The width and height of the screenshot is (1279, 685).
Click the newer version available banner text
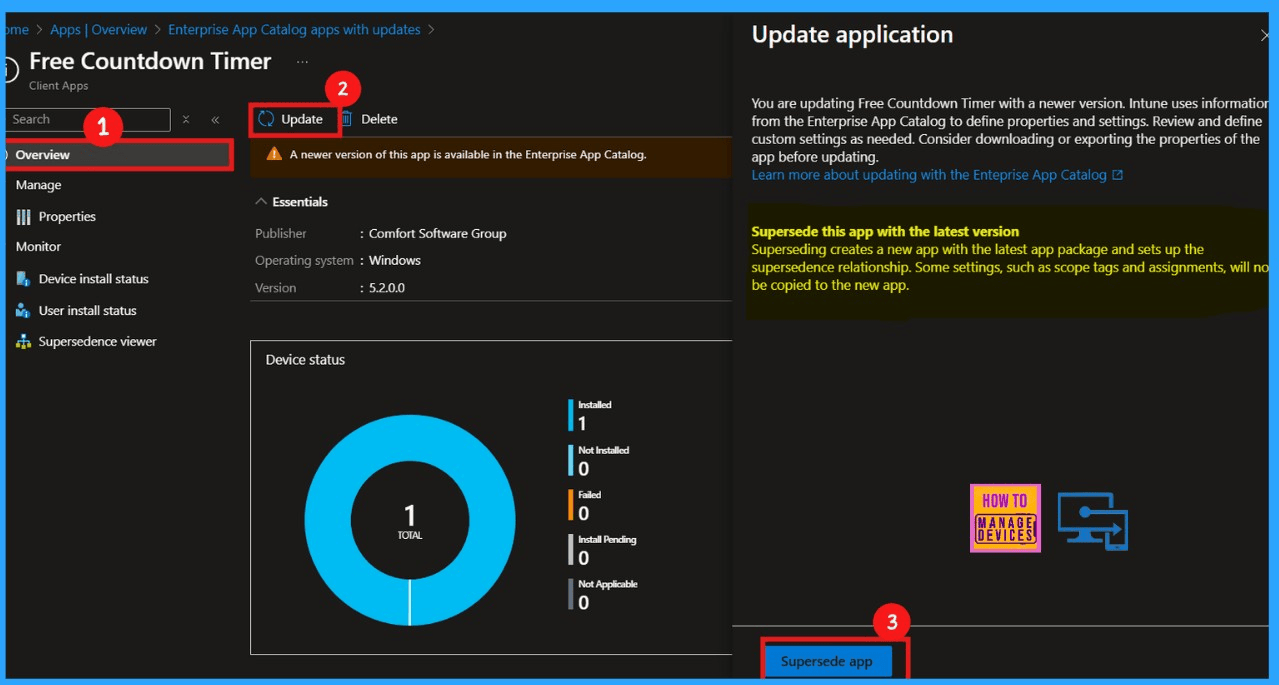[x=468, y=155]
